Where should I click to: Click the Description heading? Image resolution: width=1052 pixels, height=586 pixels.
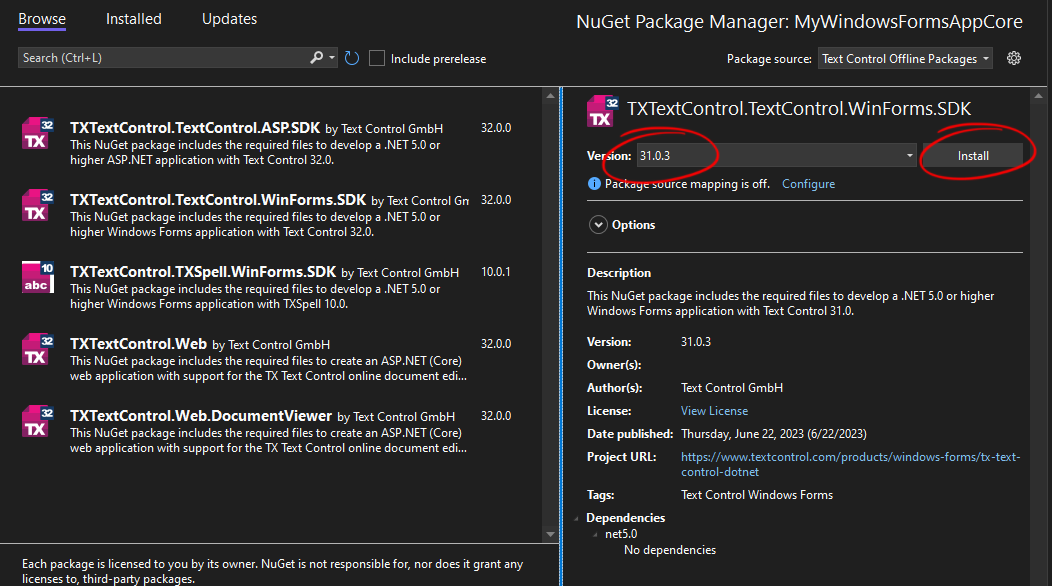point(619,273)
